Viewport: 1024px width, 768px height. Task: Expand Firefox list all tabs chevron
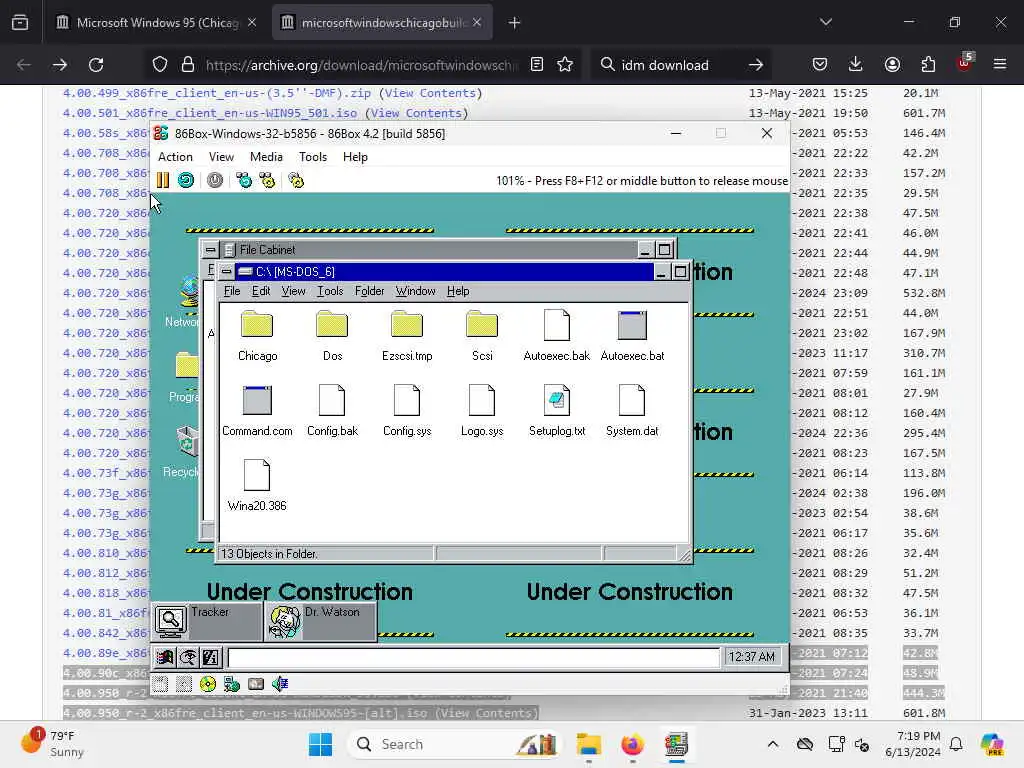click(x=826, y=22)
